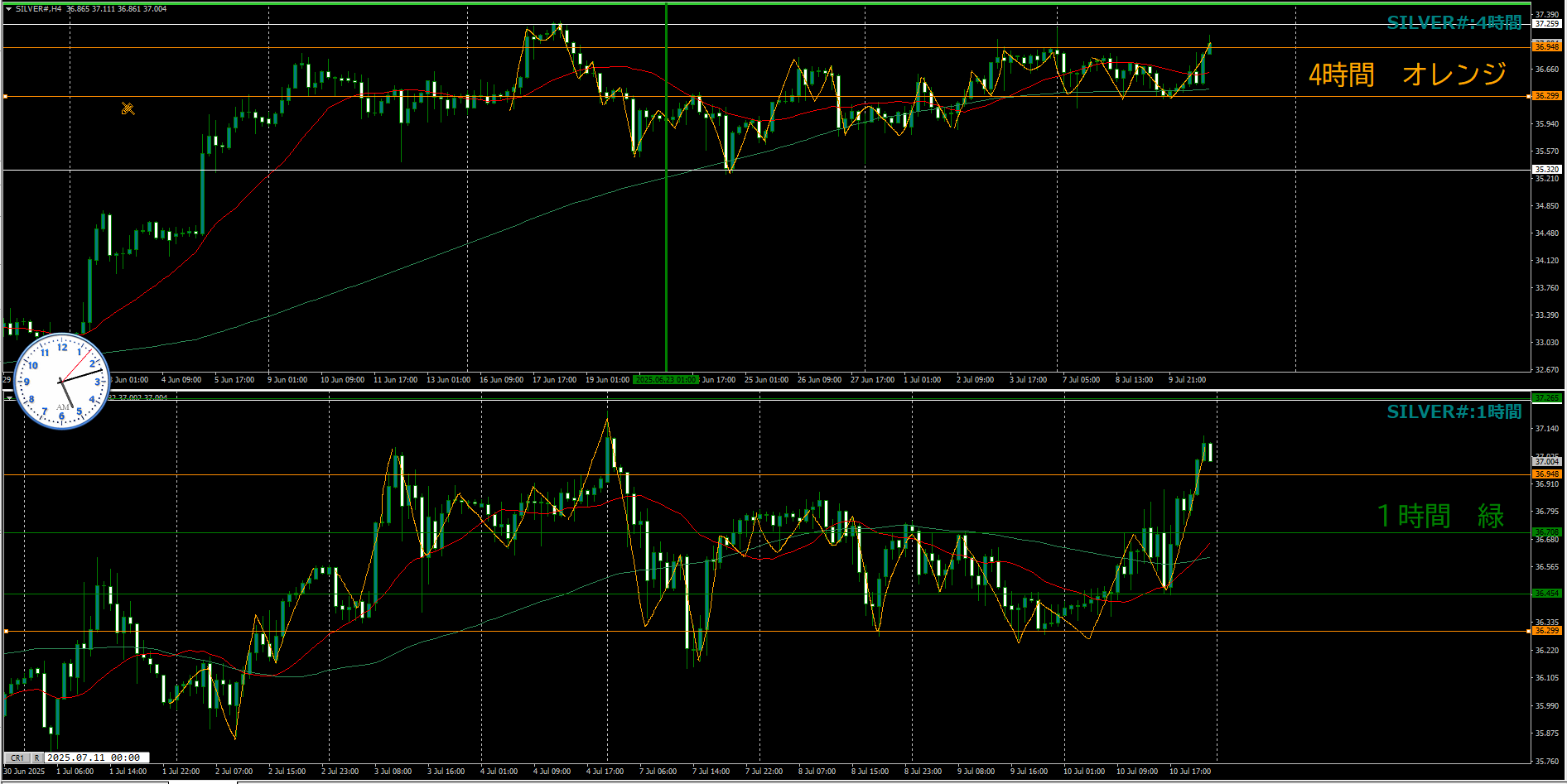Click the orange 36.948 label on 1-hour chart
This screenshot has height=784, width=1567.
pyautogui.click(x=1546, y=474)
